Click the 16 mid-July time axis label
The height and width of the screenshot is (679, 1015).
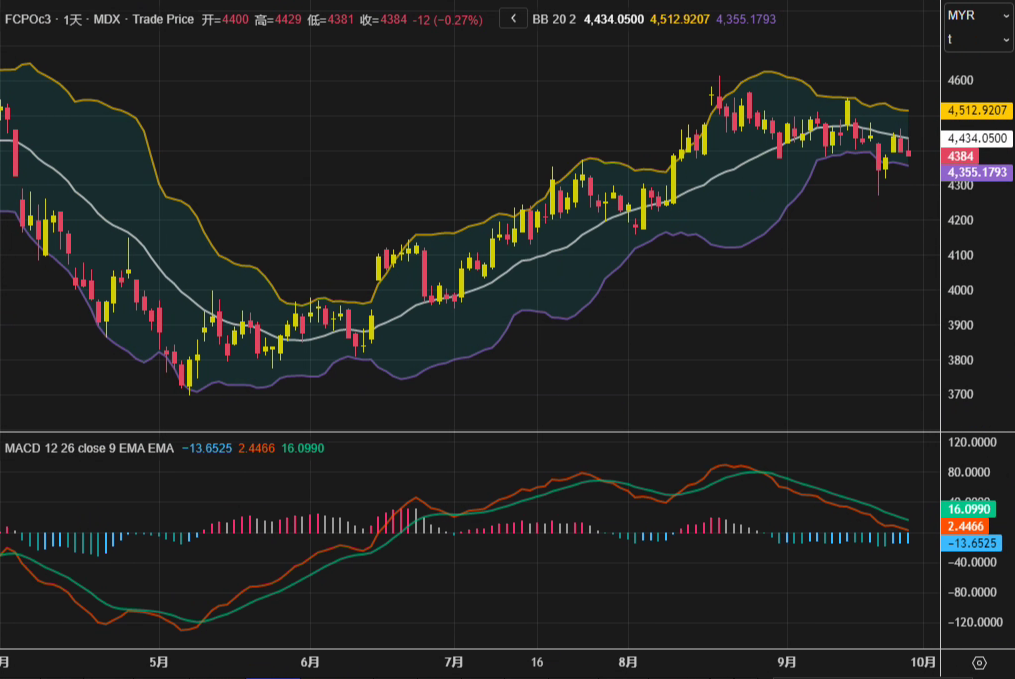pos(537,662)
